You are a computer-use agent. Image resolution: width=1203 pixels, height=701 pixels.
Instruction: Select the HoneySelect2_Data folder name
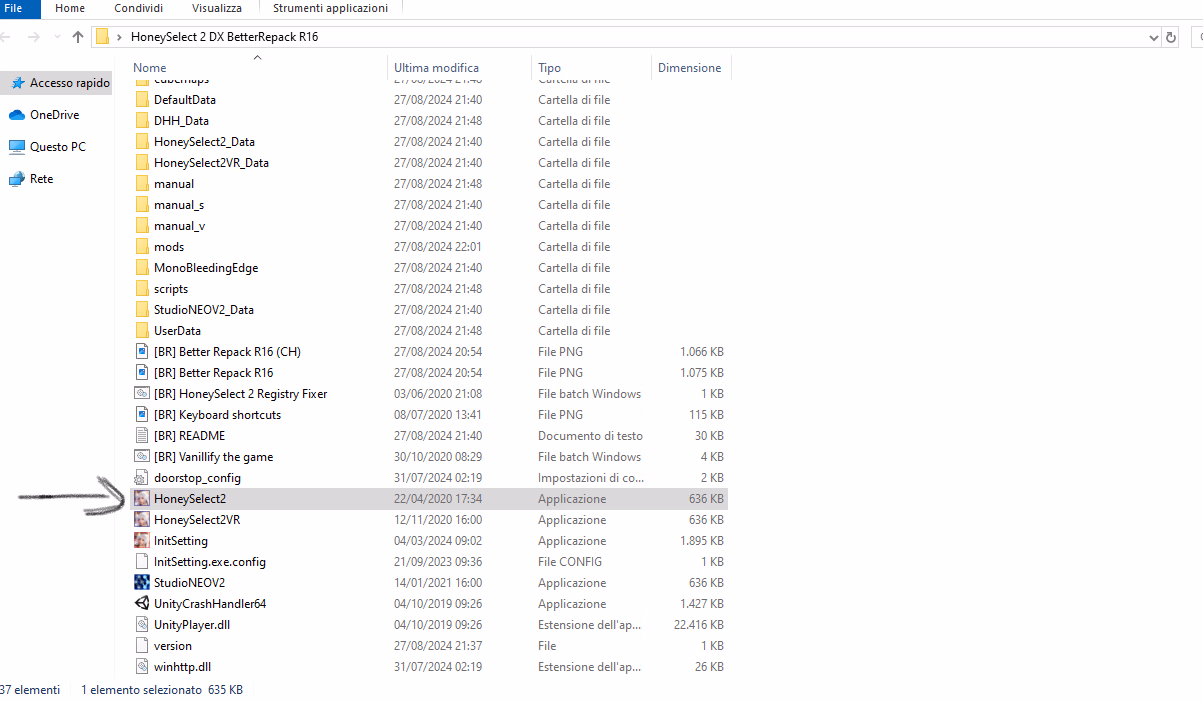204,141
